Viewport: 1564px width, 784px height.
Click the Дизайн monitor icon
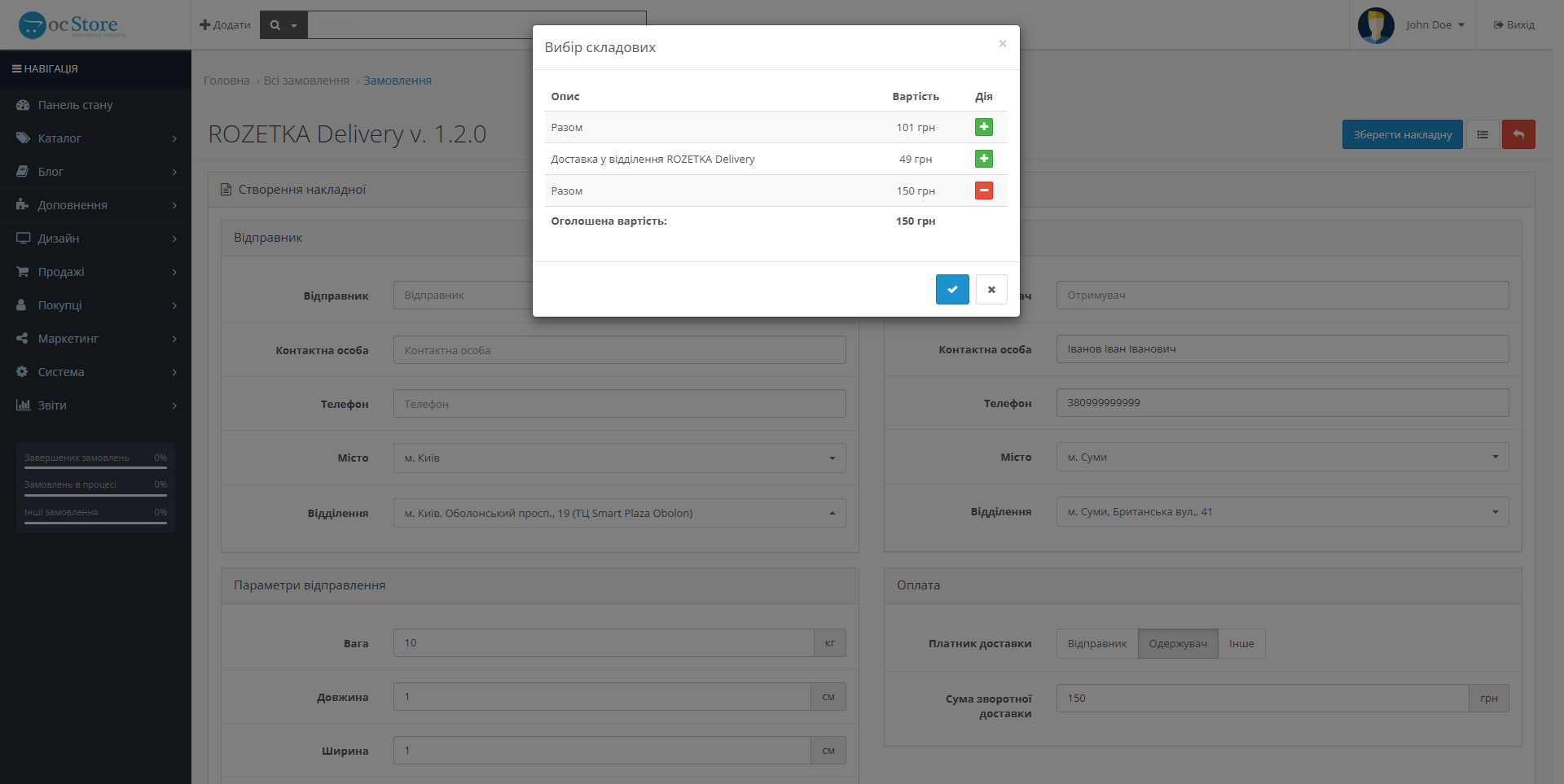(x=23, y=239)
